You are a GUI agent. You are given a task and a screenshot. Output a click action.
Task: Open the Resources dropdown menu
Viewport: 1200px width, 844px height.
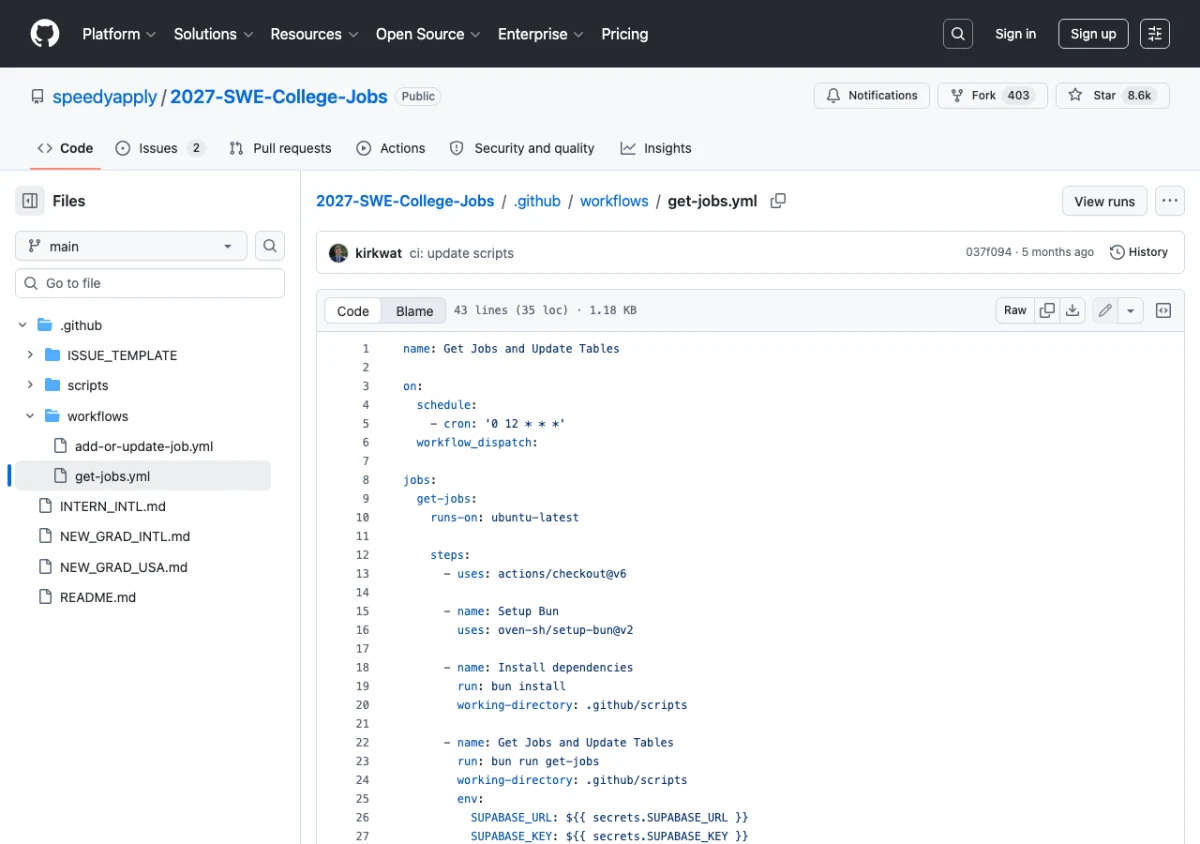[x=314, y=34]
